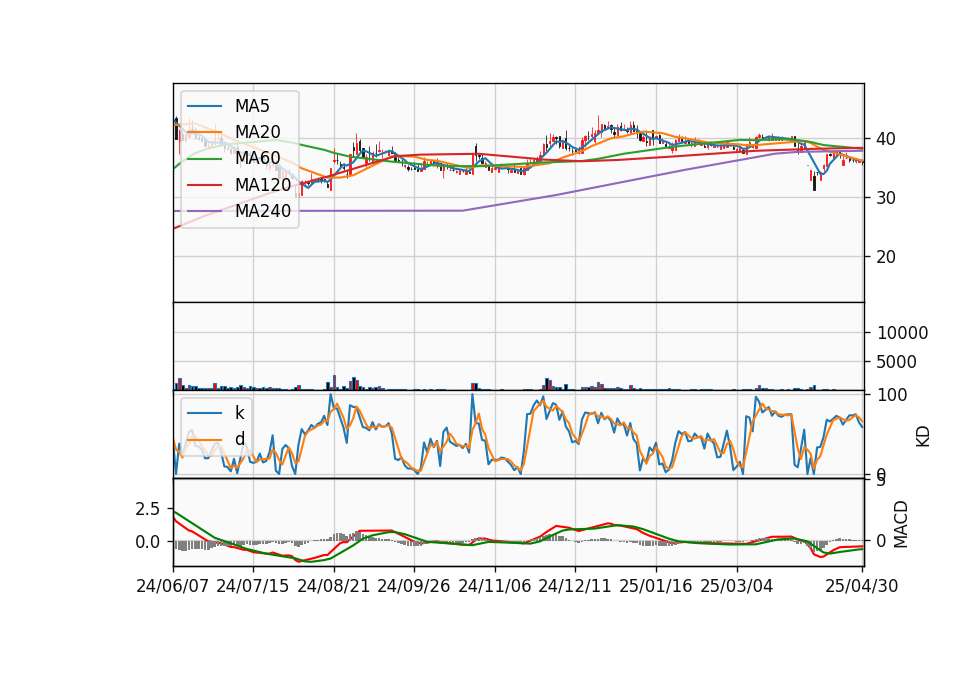Click the green MA60 legend line sample
This screenshot has width=960, height=690.
pyautogui.click(x=204, y=159)
